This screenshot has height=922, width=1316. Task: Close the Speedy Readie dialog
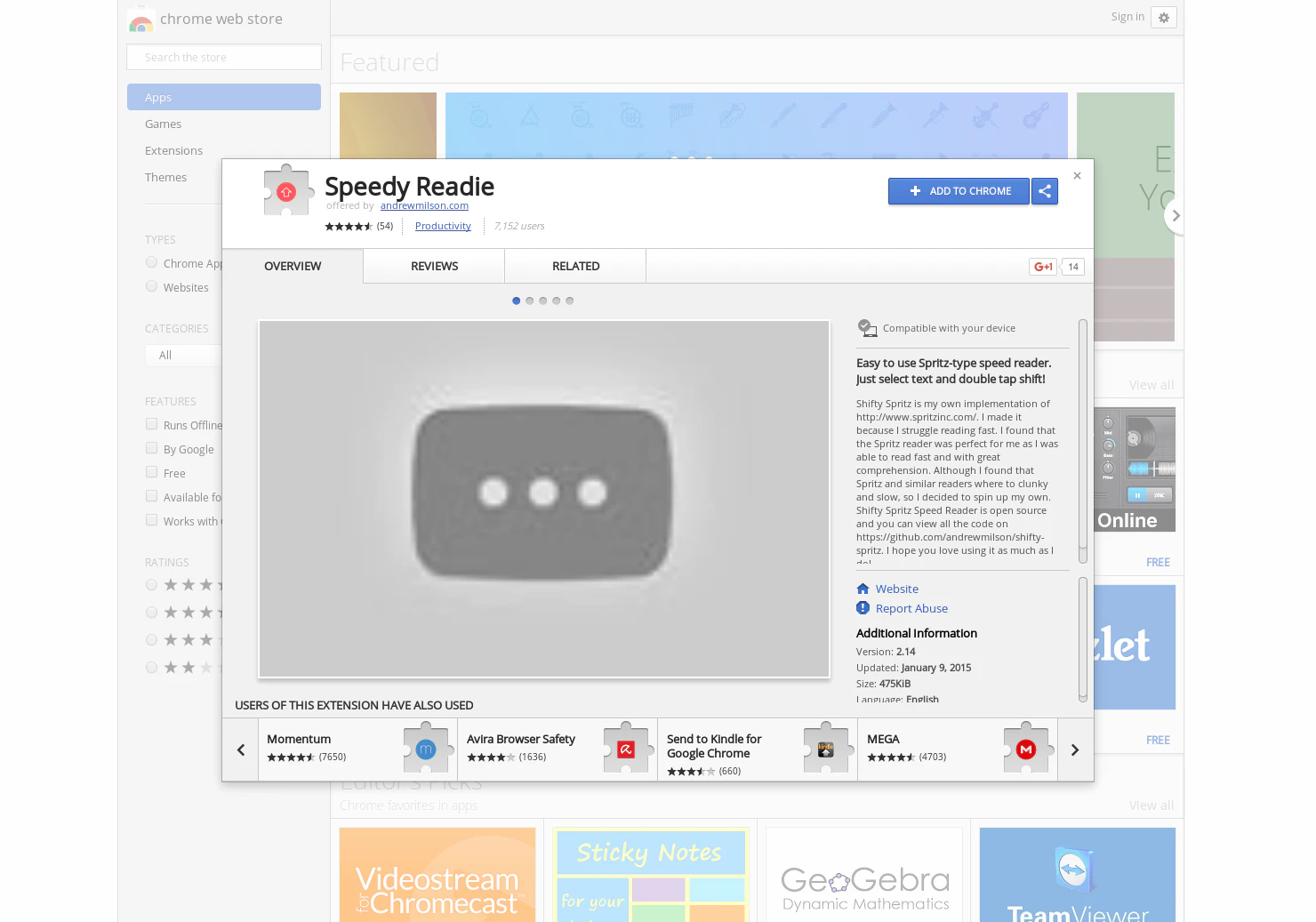[1077, 176]
